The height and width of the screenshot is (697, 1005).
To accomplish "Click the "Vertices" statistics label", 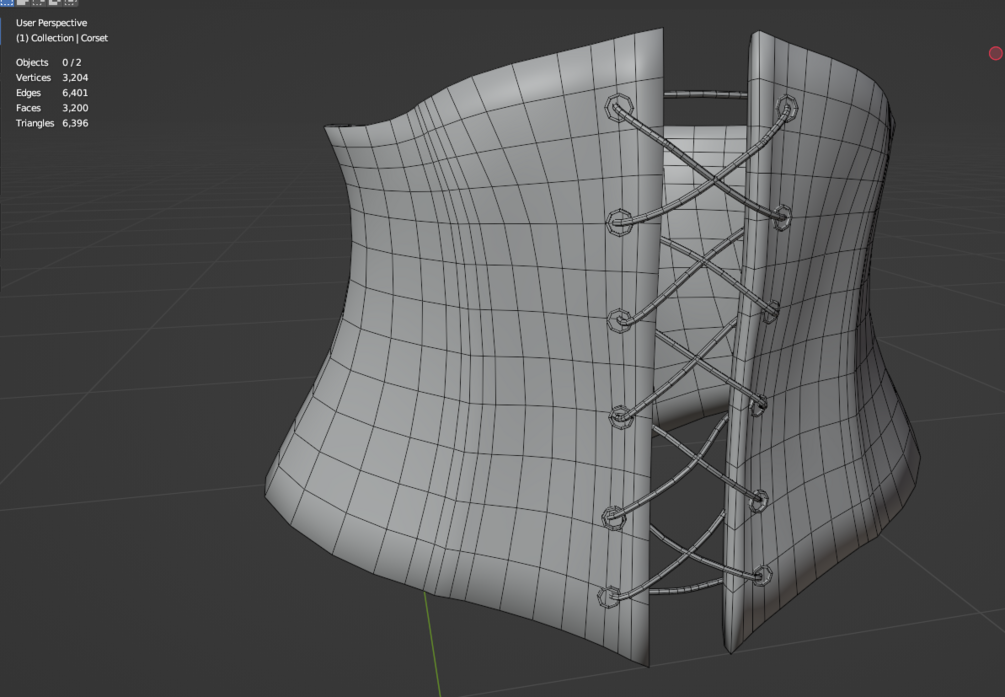I will click(x=33, y=78).
